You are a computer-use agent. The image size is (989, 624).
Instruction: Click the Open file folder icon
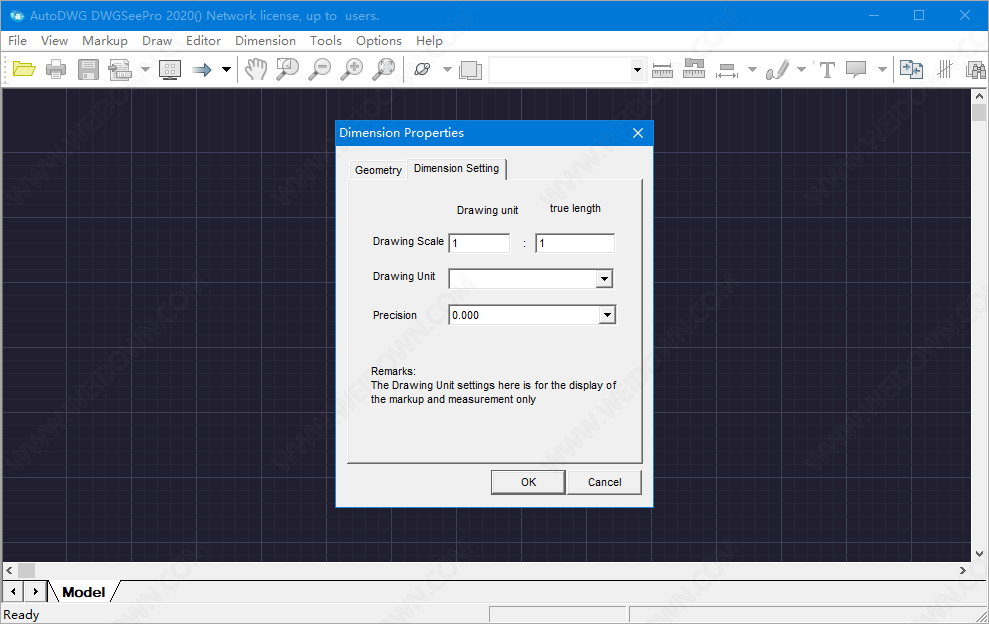24,70
